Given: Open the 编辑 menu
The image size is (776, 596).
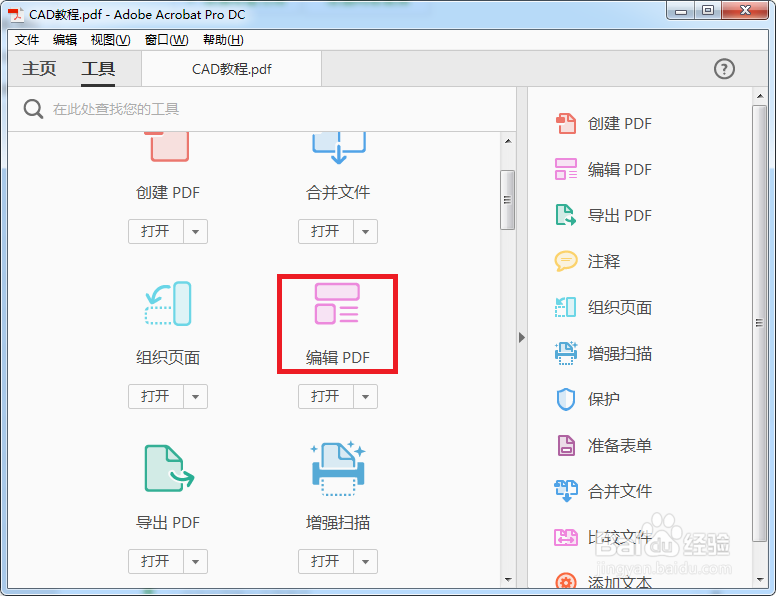Looking at the screenshot, I should click(65, 40).
